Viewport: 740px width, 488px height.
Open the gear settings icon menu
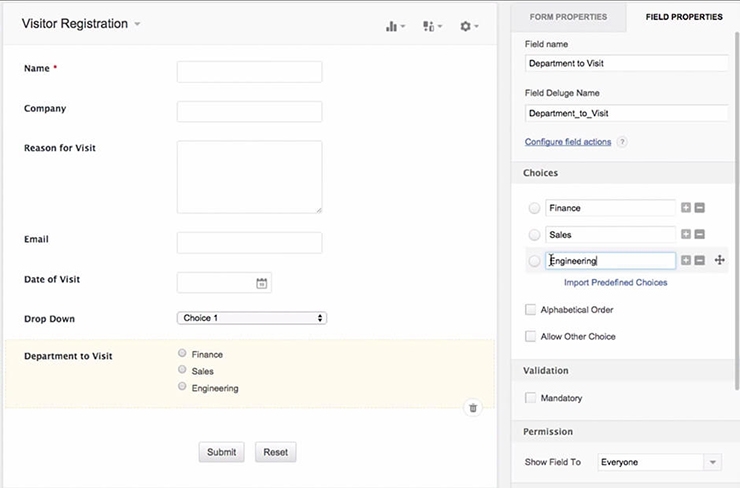pyautogui.click(x=469, y=26)
